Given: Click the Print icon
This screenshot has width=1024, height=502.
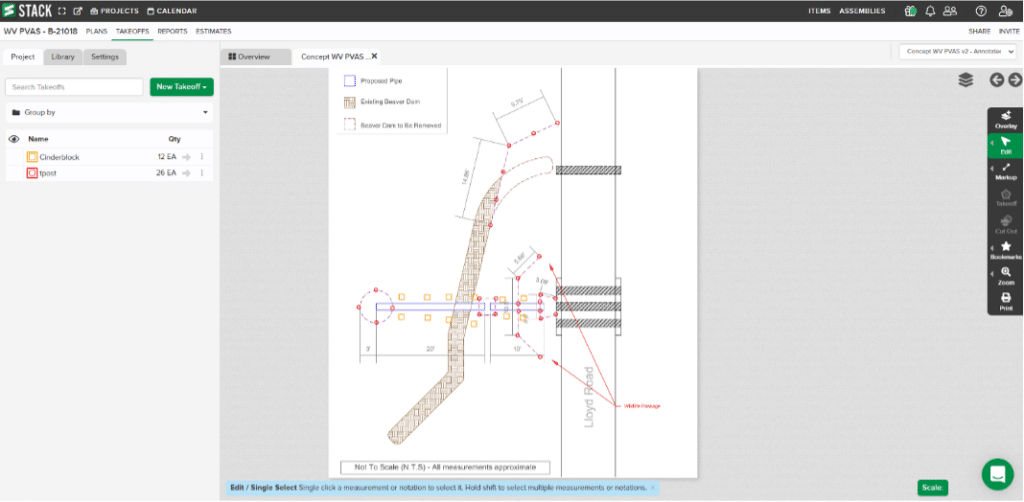Looking at the screenshot, I should coord(1006,302).
